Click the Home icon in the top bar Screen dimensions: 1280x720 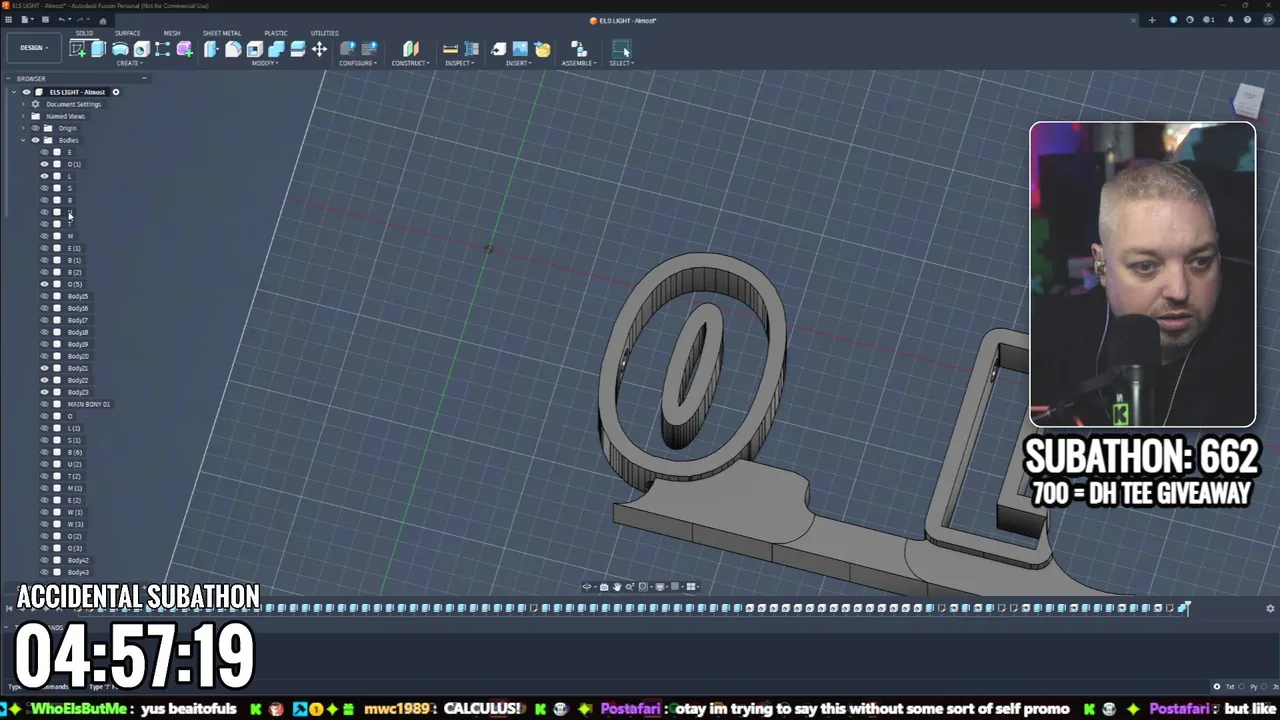click(102, 20)
